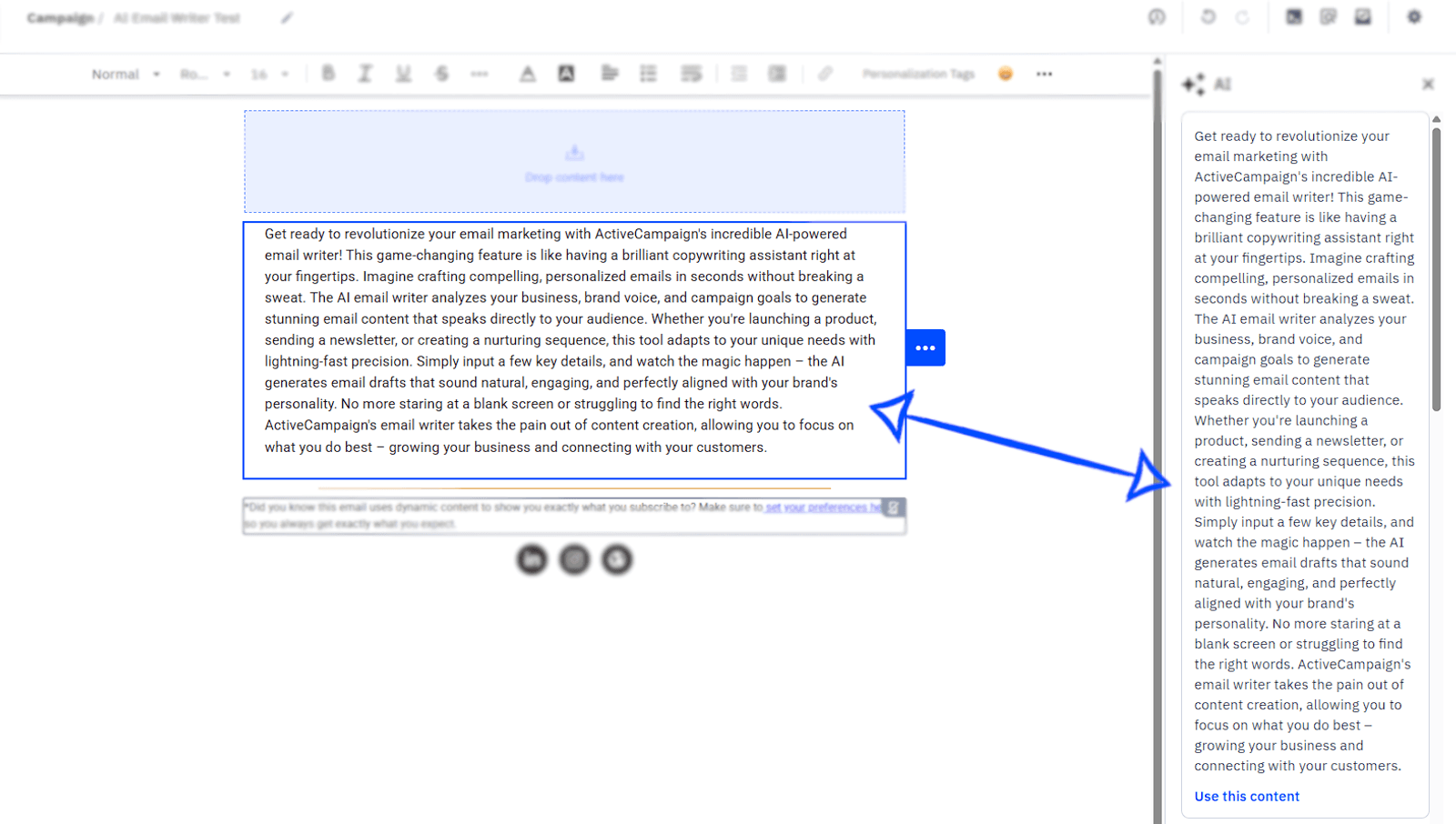This screenshot has height=824, width=1456.
Task: Insert a hyperlink using the link icon
Action: click(x=824, y=74)
